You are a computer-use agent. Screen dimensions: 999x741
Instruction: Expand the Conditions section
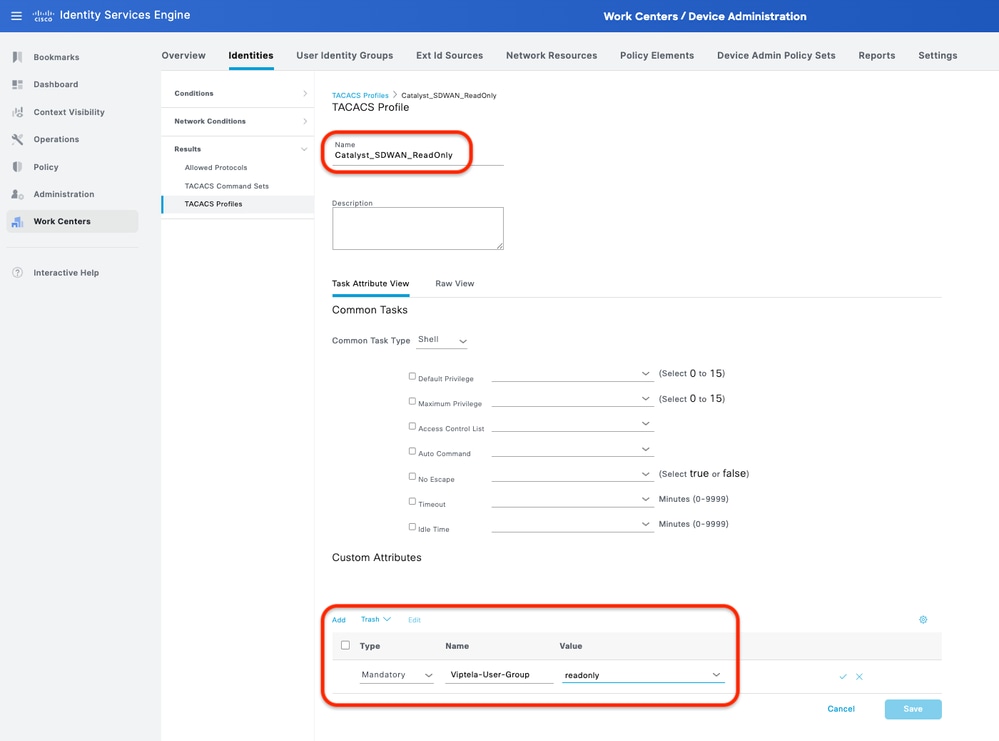tap(240, 93)
